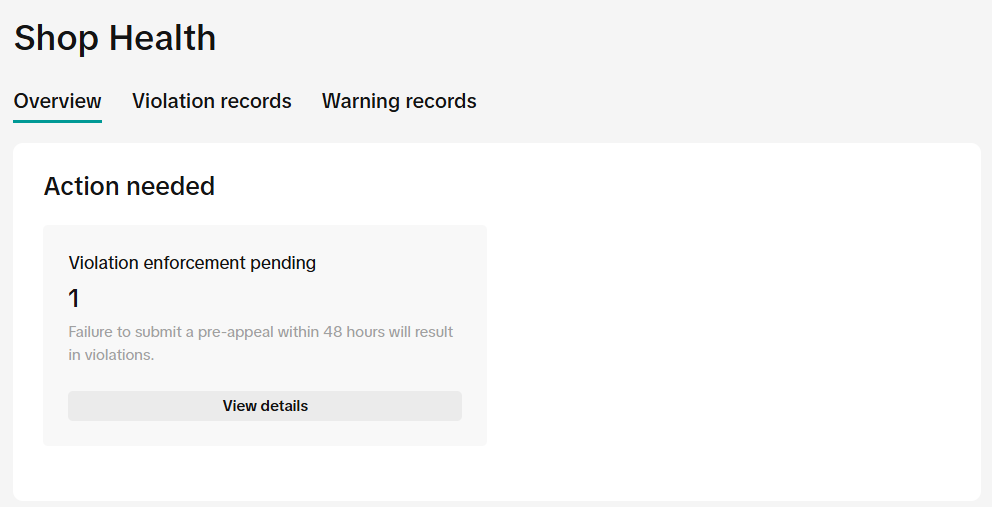Click the word "pending" in the card title

point(283,263)
